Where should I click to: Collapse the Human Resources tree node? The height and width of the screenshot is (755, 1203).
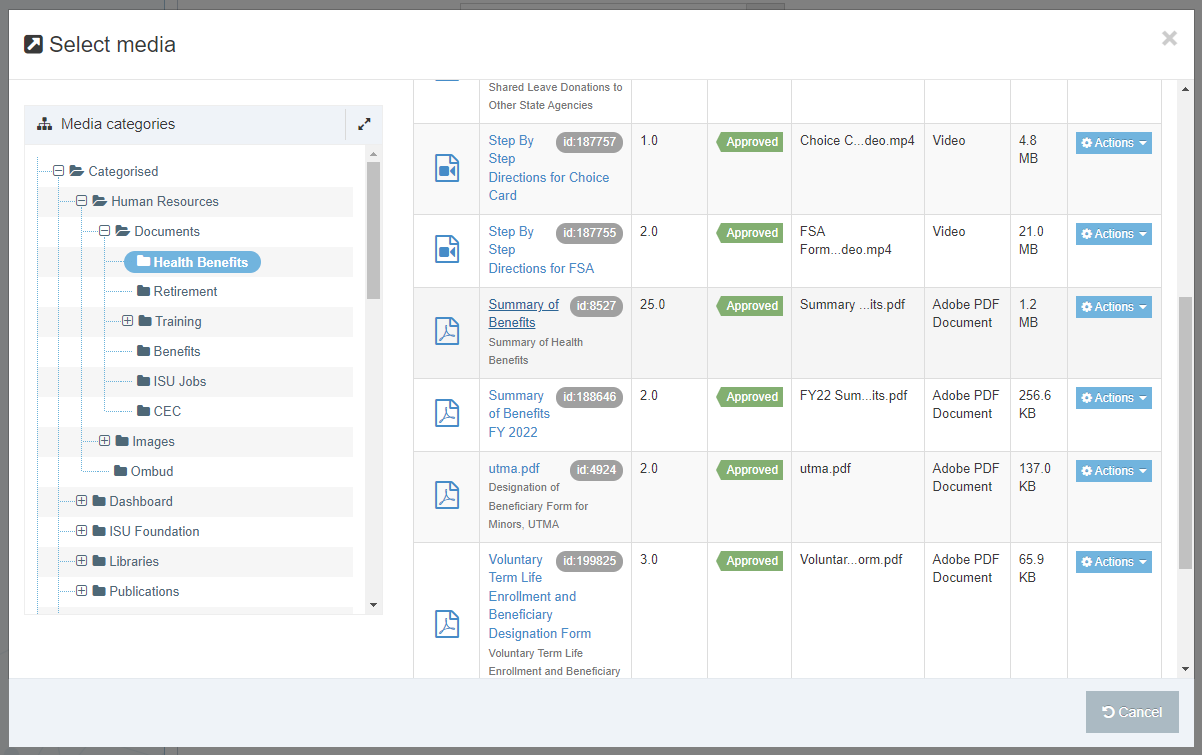pos(82,201)
